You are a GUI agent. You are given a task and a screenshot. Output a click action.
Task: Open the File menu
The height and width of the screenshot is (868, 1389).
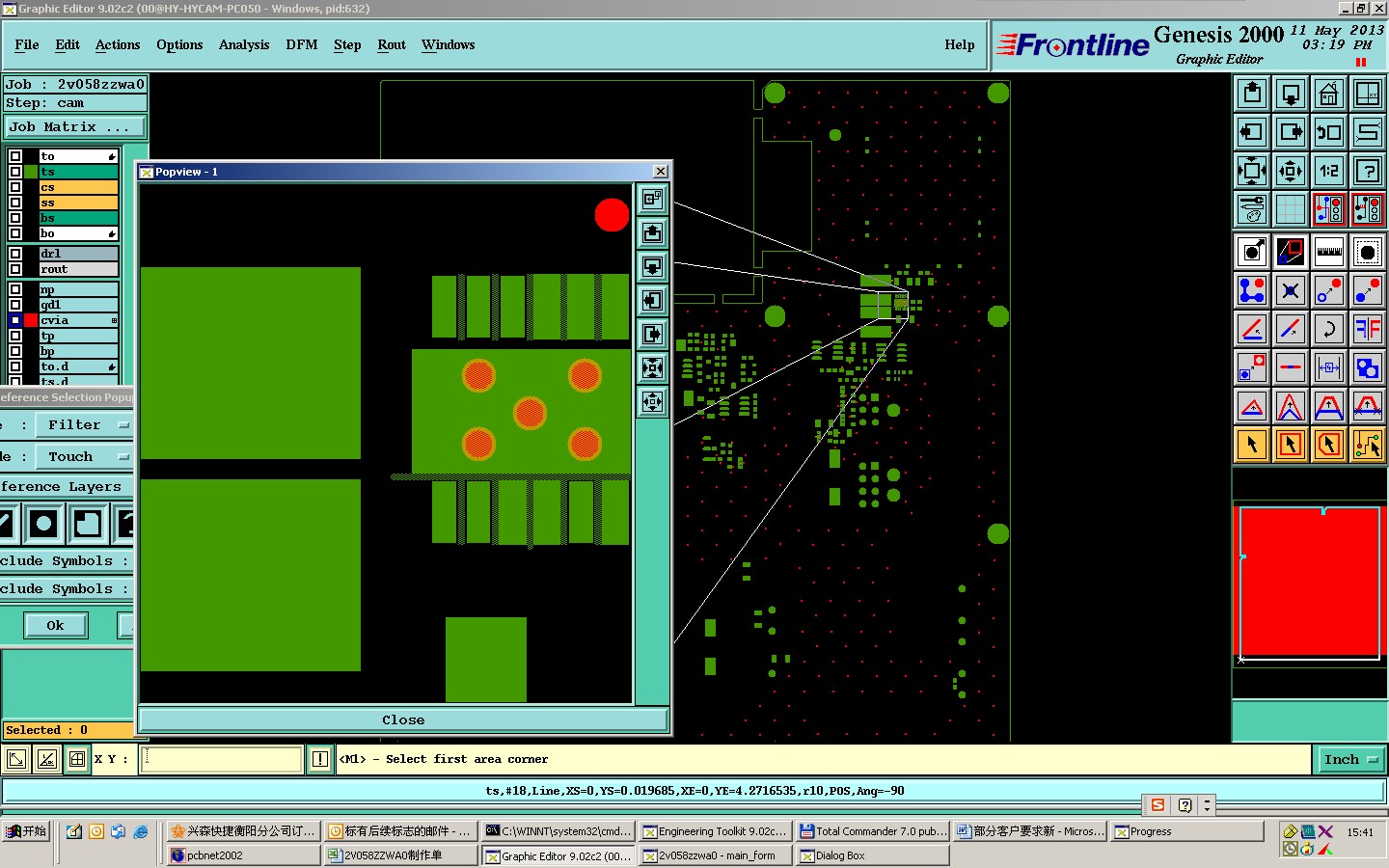[x=27, y=45]
